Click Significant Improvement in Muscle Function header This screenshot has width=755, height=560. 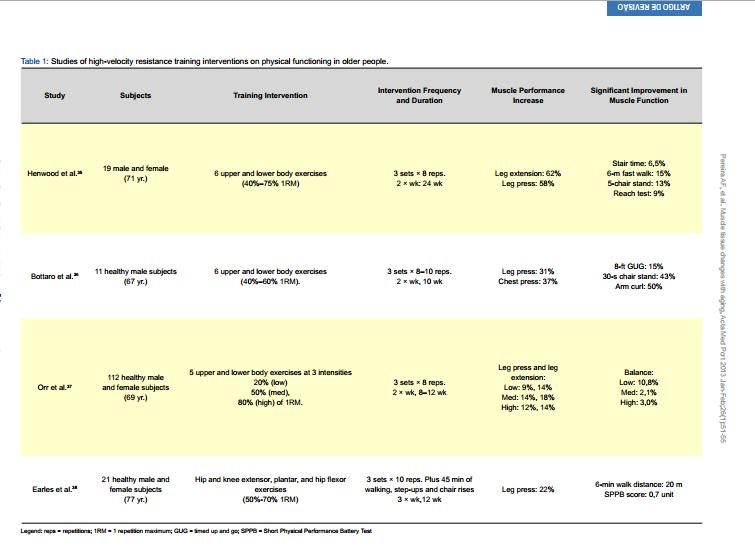[x=638, y=96]
